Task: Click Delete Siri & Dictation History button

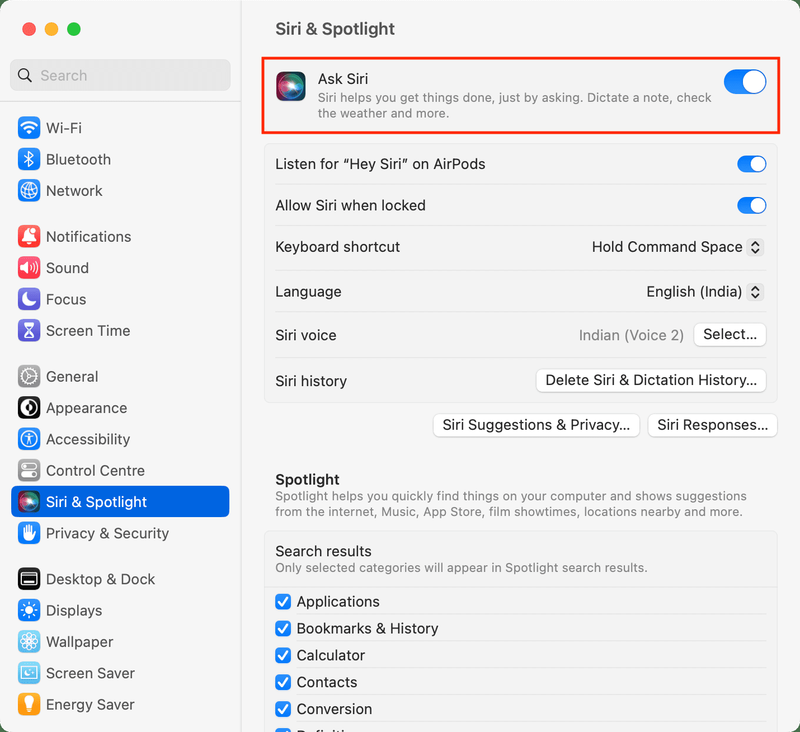Action: point(651,381)
